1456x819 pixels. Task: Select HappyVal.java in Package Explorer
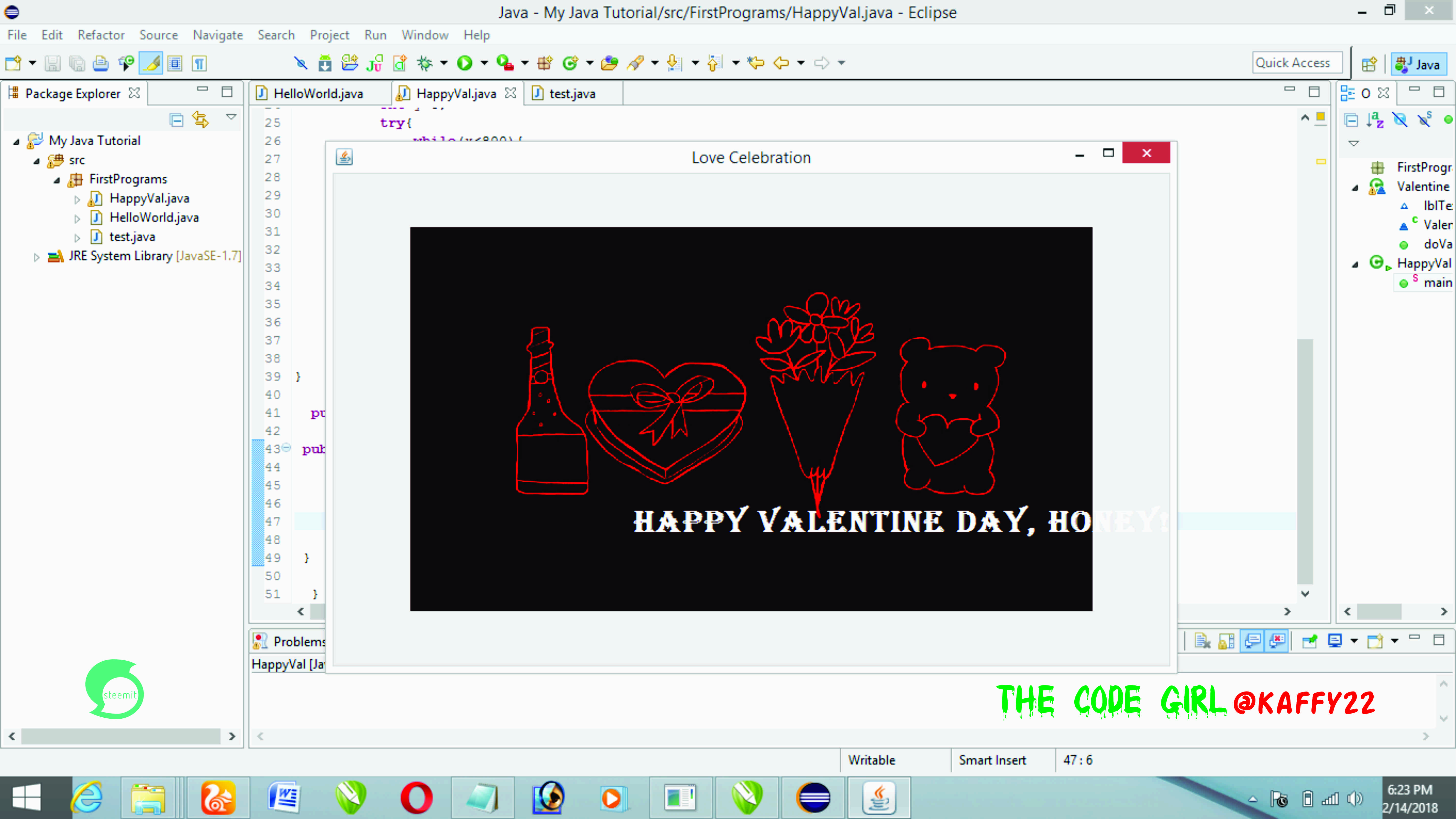point(149,199)
